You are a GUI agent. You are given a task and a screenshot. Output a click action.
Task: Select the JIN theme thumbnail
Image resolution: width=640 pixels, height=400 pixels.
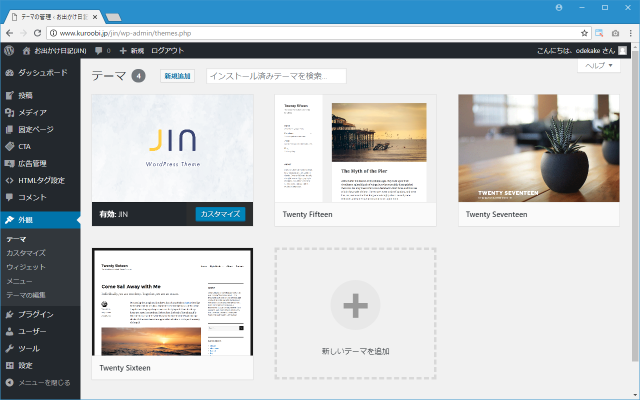[172, 149]
